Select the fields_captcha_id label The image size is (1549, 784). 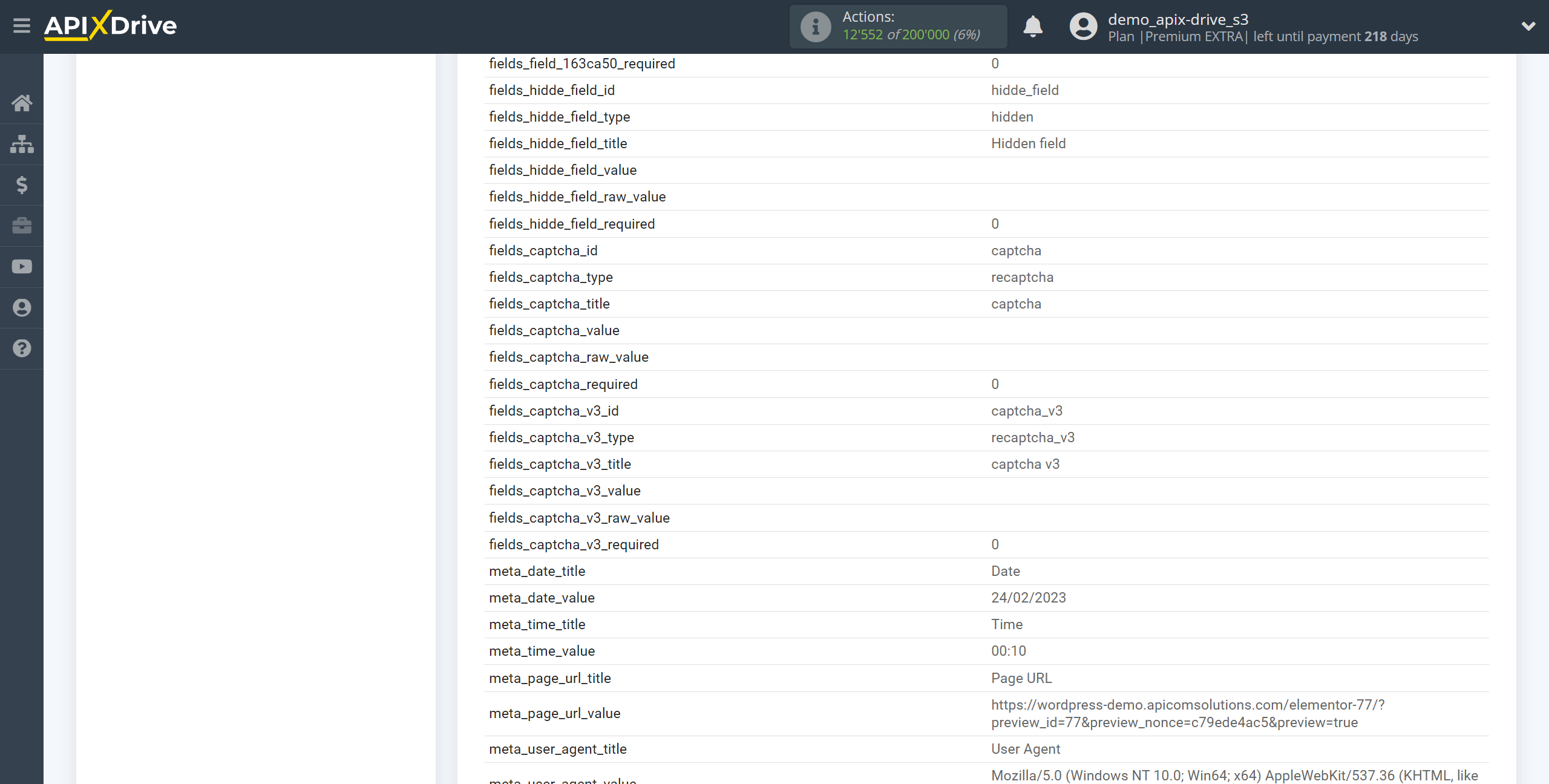[x=543, y=250]
